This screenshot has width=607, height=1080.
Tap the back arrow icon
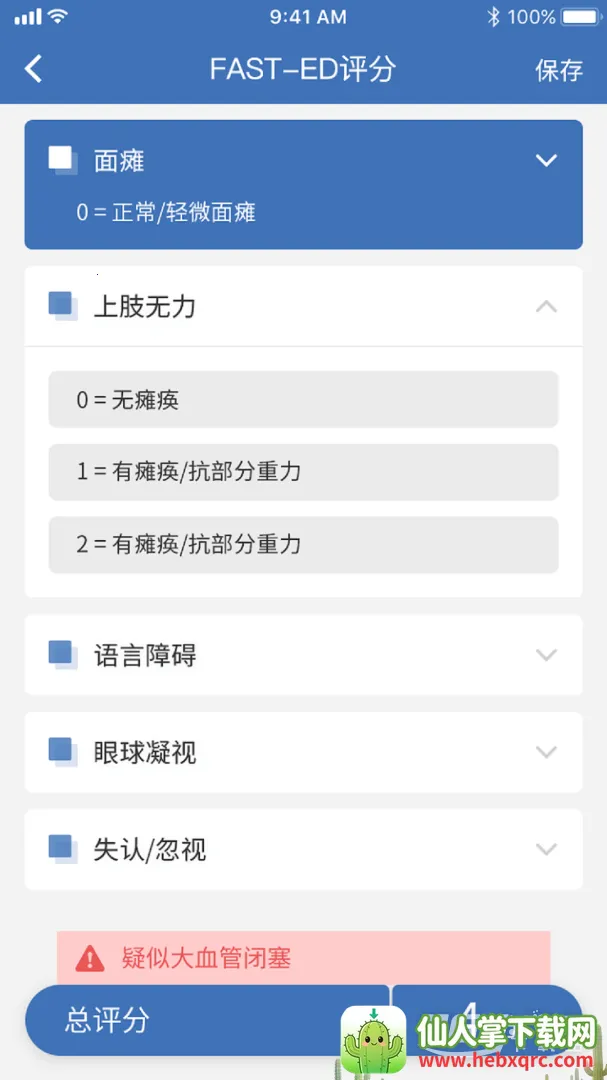click(x=34, y=69)
